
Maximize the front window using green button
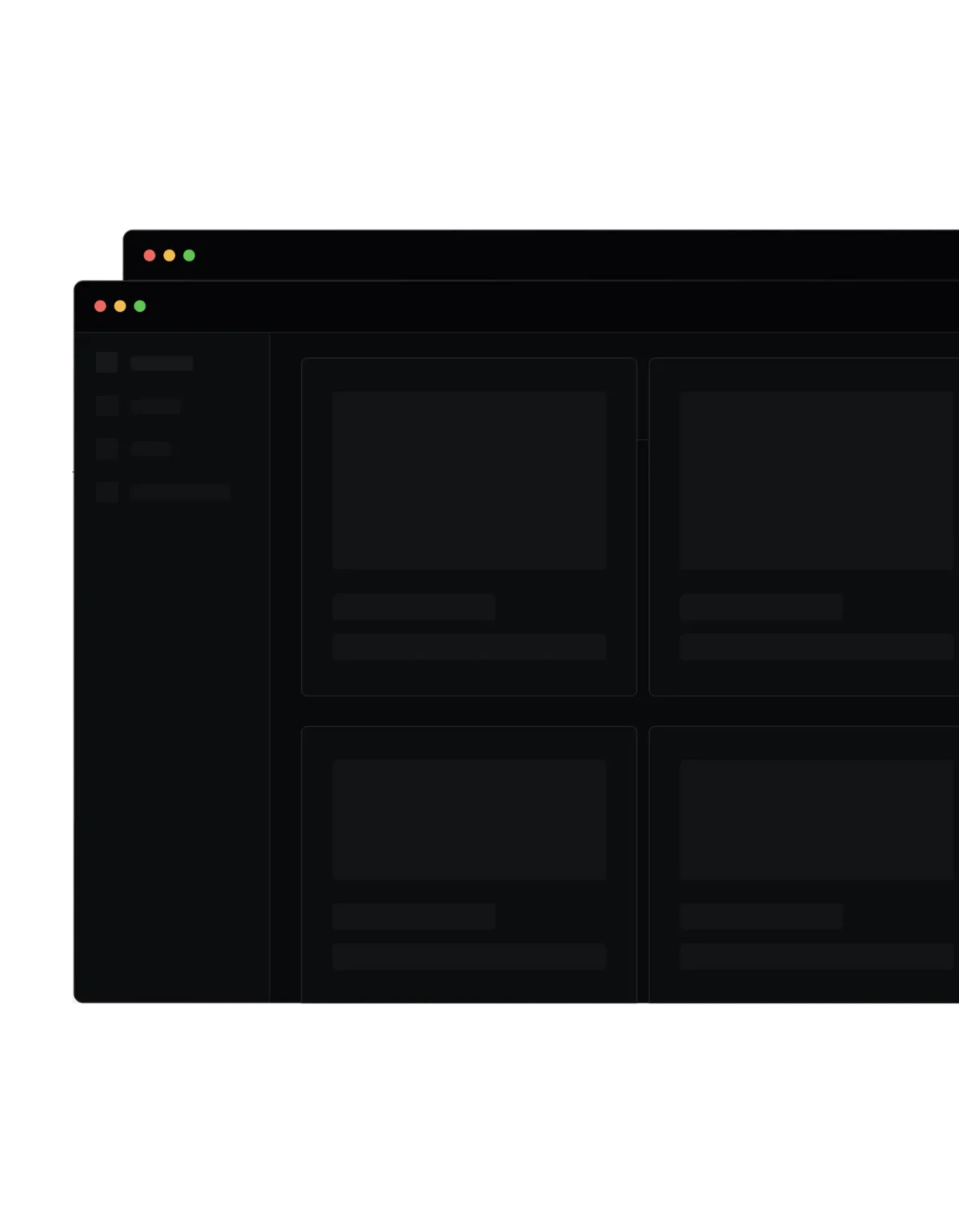pyautogui.click(x=140, y=306)
